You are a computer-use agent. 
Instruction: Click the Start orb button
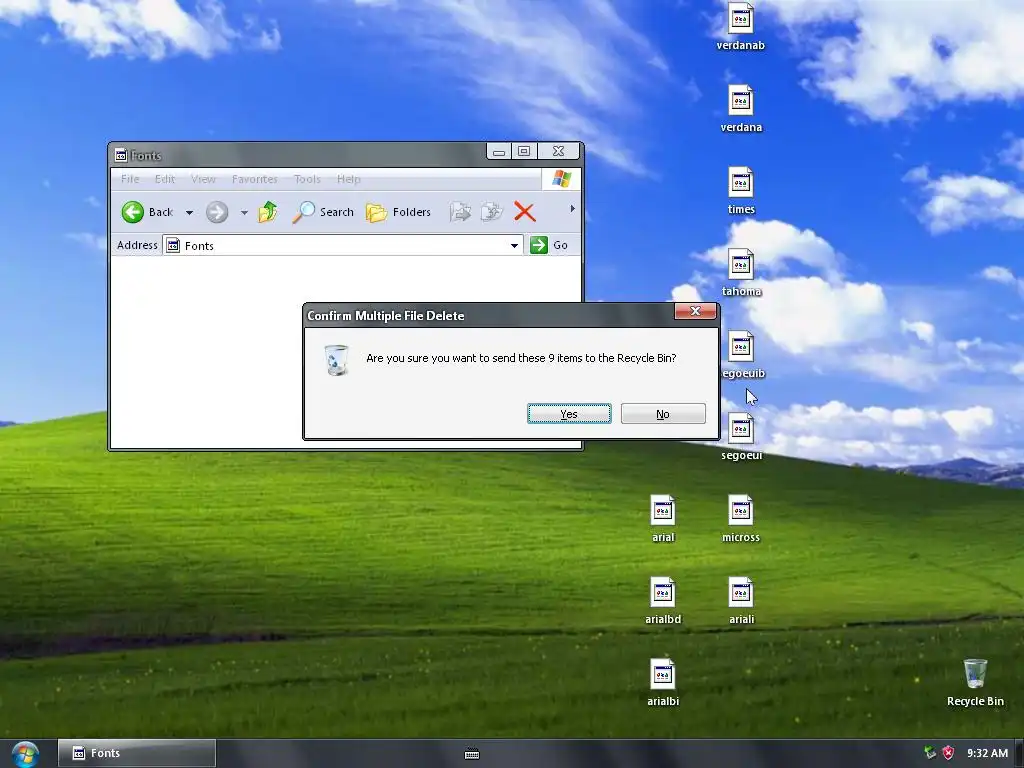(25, 754)
